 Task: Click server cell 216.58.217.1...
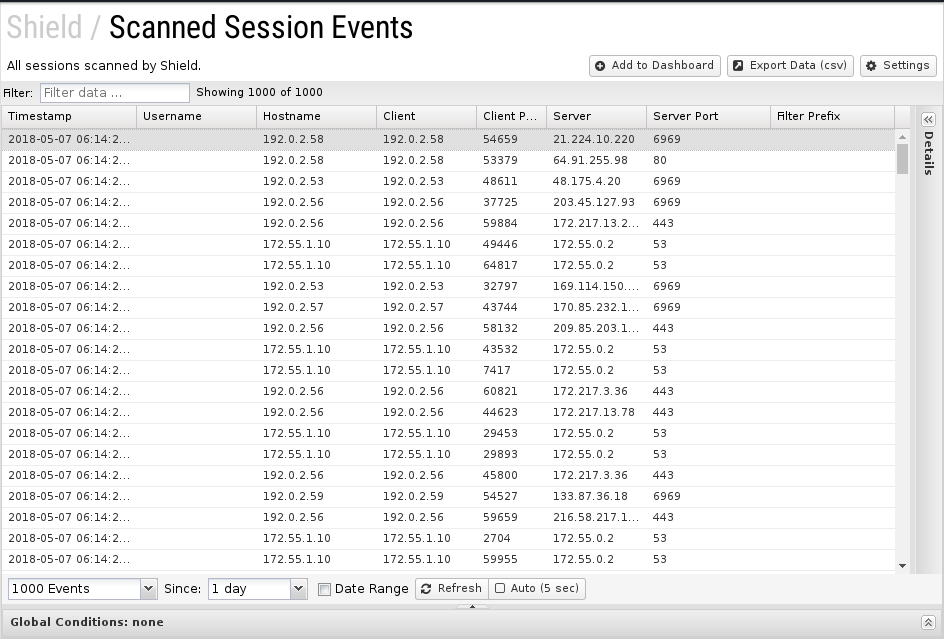click(x=596, y=518)
